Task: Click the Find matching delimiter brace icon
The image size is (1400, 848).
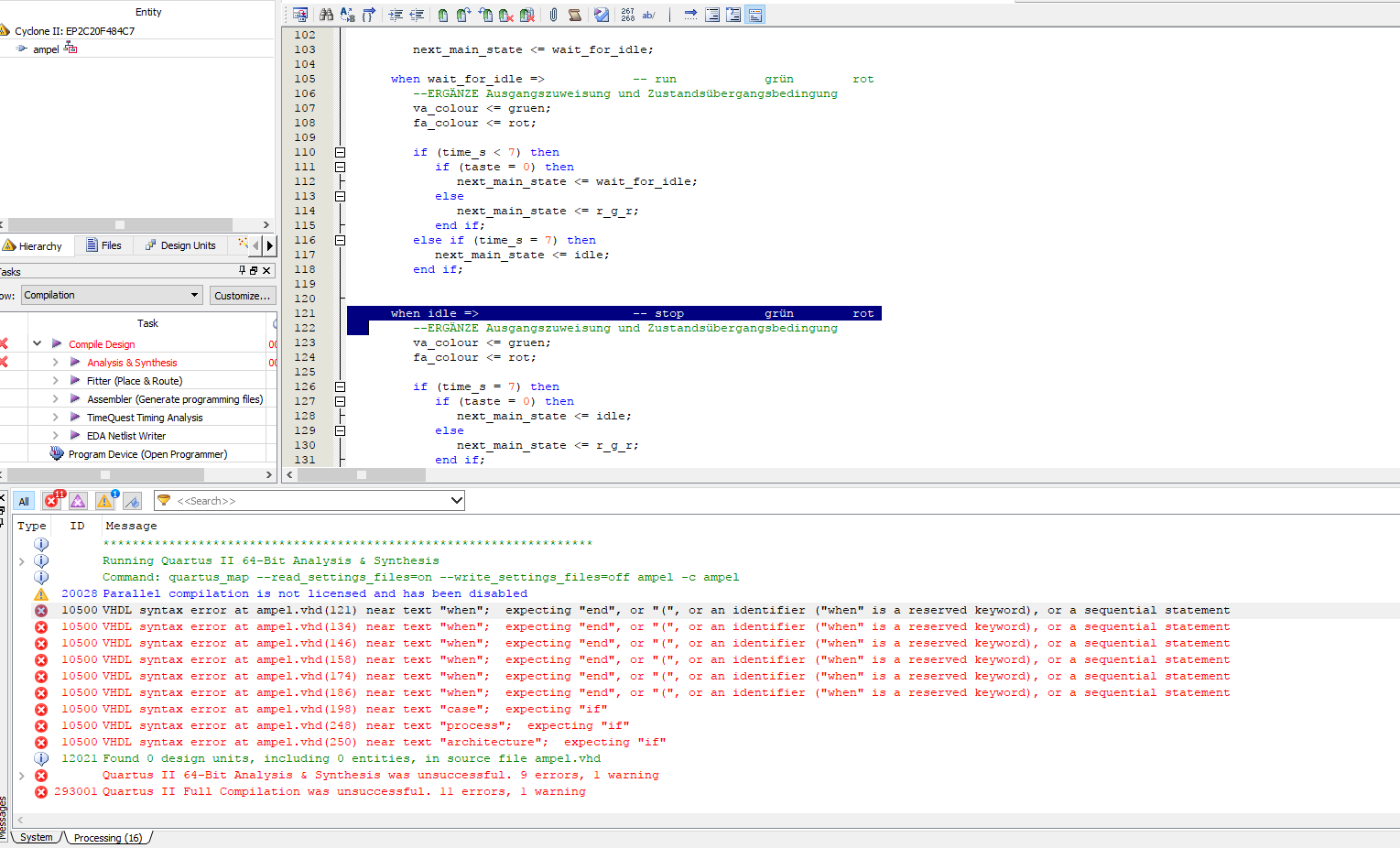Action: click(x=369, y=15)
